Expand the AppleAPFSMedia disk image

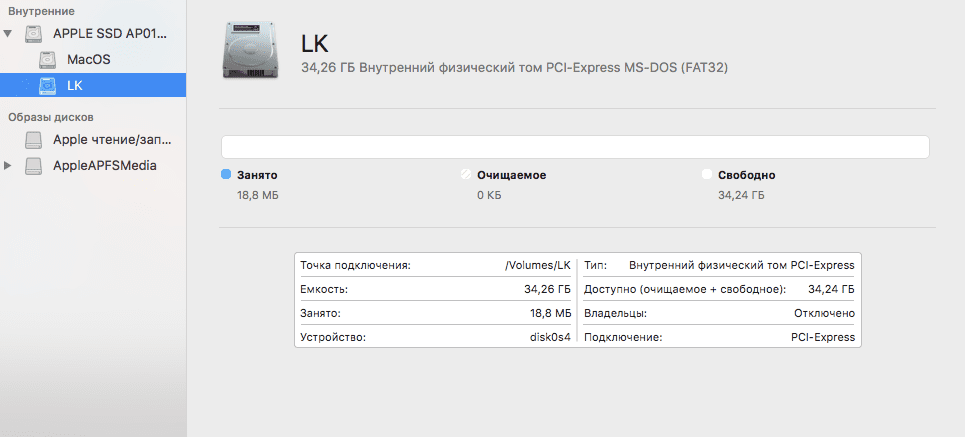(7, 166)
